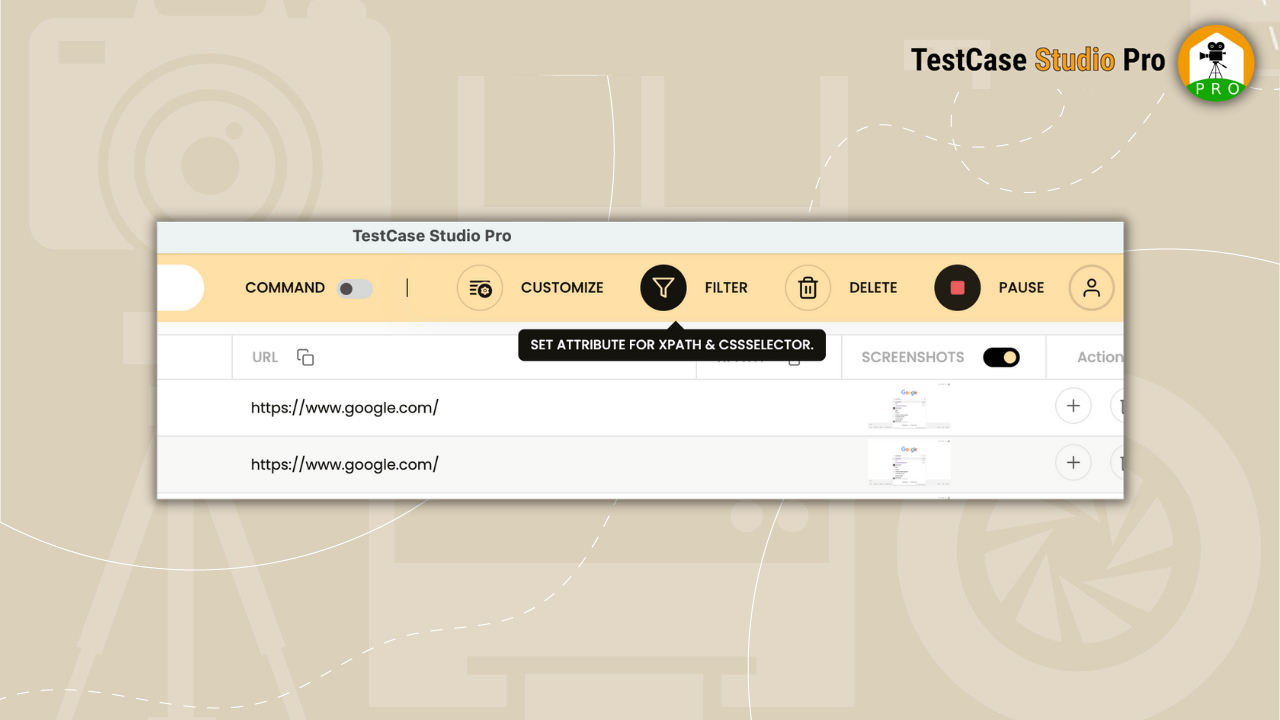Add a step after first row
Image resolution: width=1280 pixels, height=720 pixels.
[x=1073, y=406]
